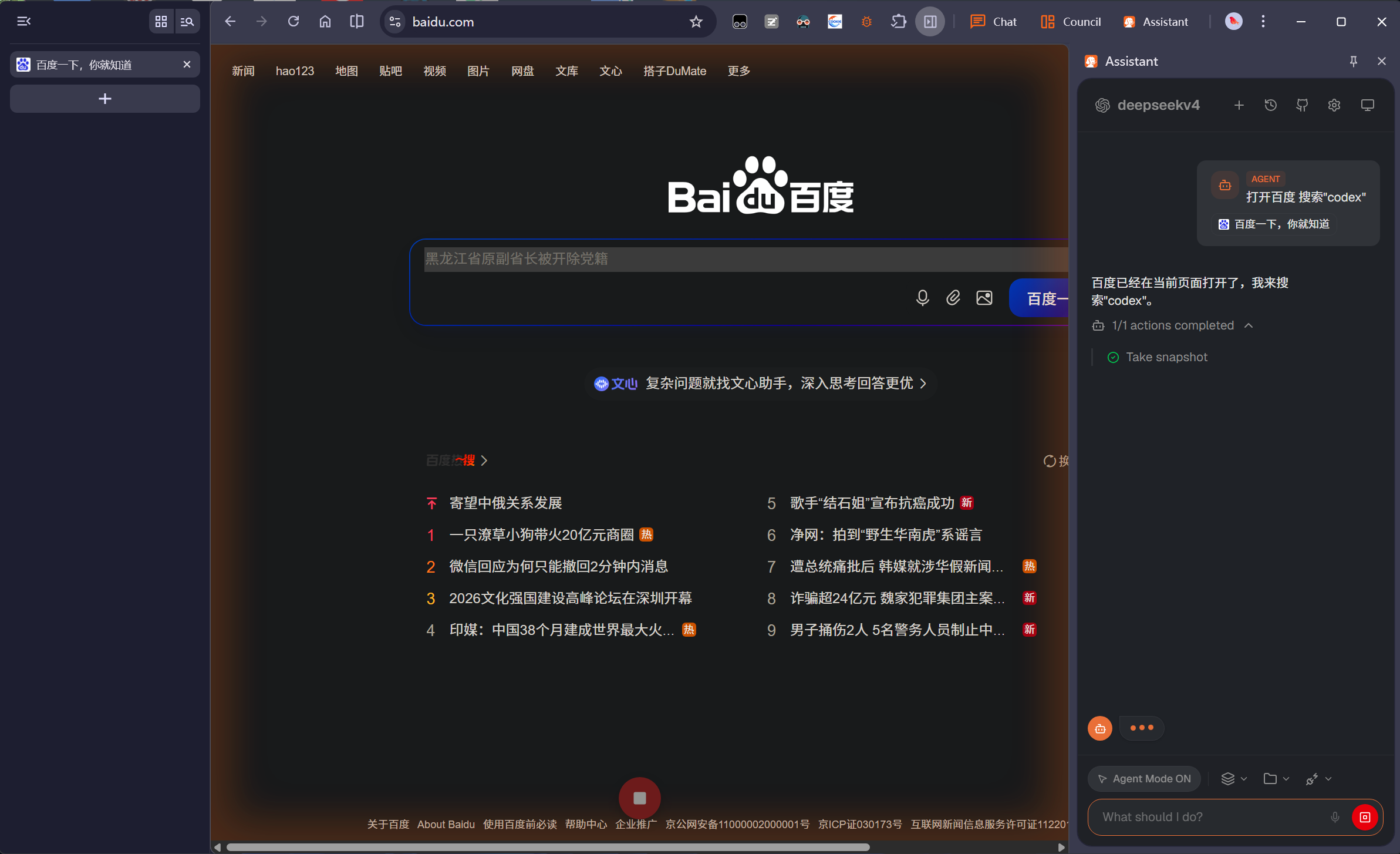1400x854 pixels.
Task: Open 更多 menu in Baidu nav
Action: point(738,71)
